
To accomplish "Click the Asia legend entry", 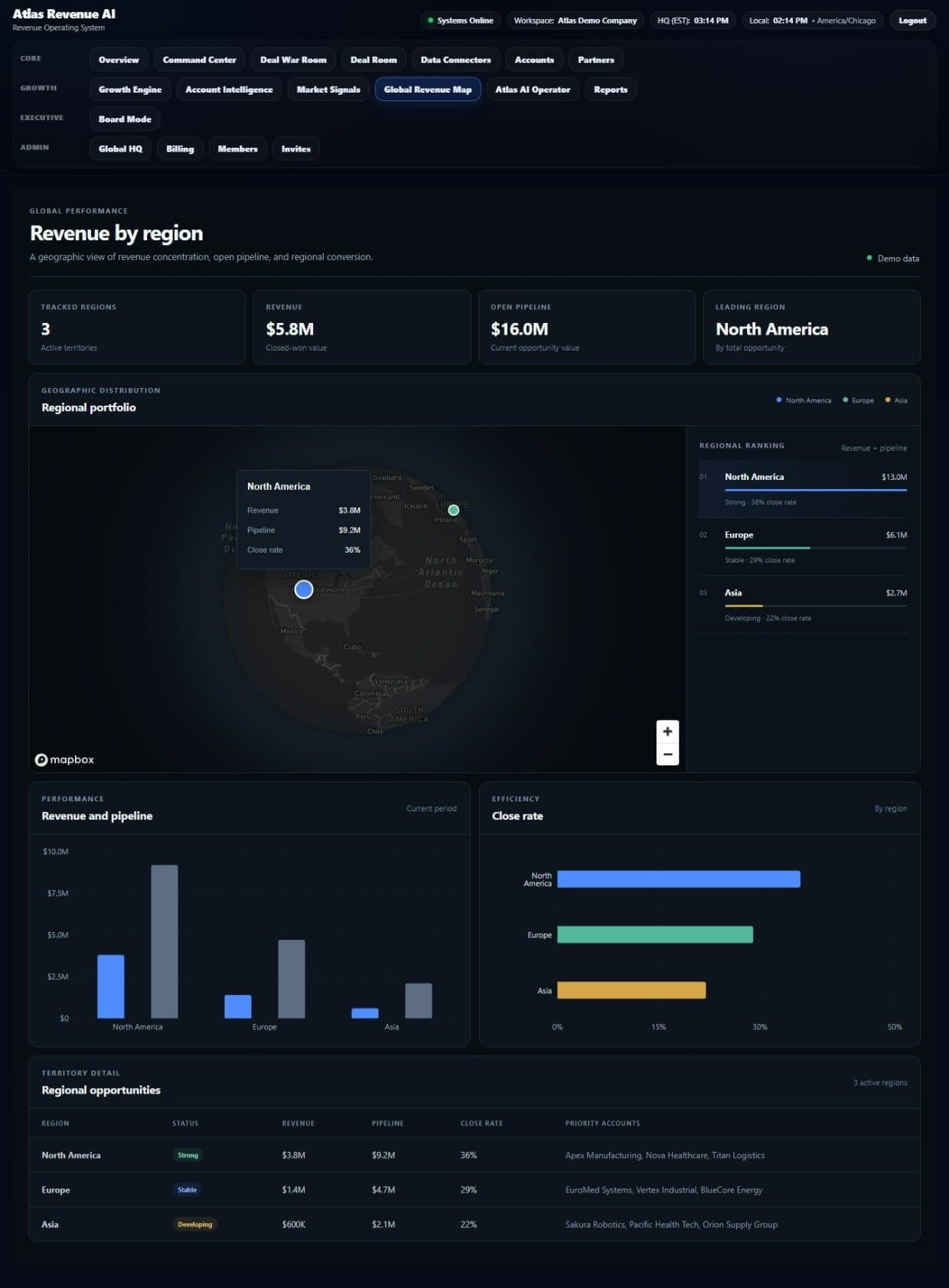I will click(896, 400).
